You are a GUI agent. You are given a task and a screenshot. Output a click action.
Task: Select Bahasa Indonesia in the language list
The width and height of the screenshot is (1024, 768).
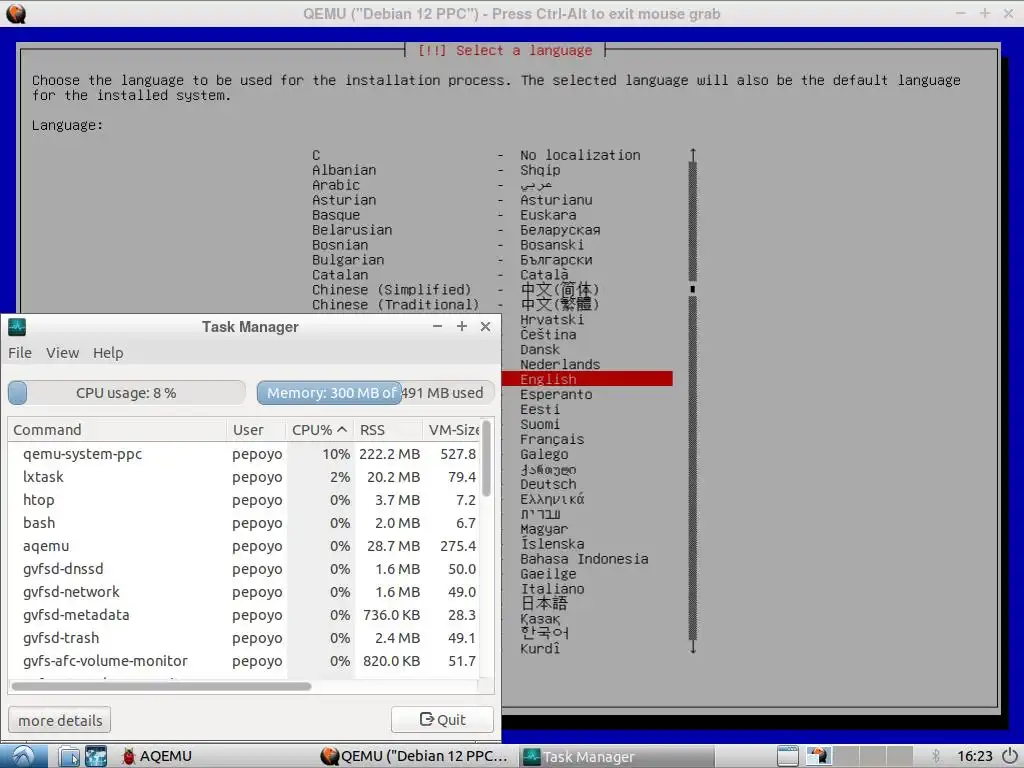(584, 559)
